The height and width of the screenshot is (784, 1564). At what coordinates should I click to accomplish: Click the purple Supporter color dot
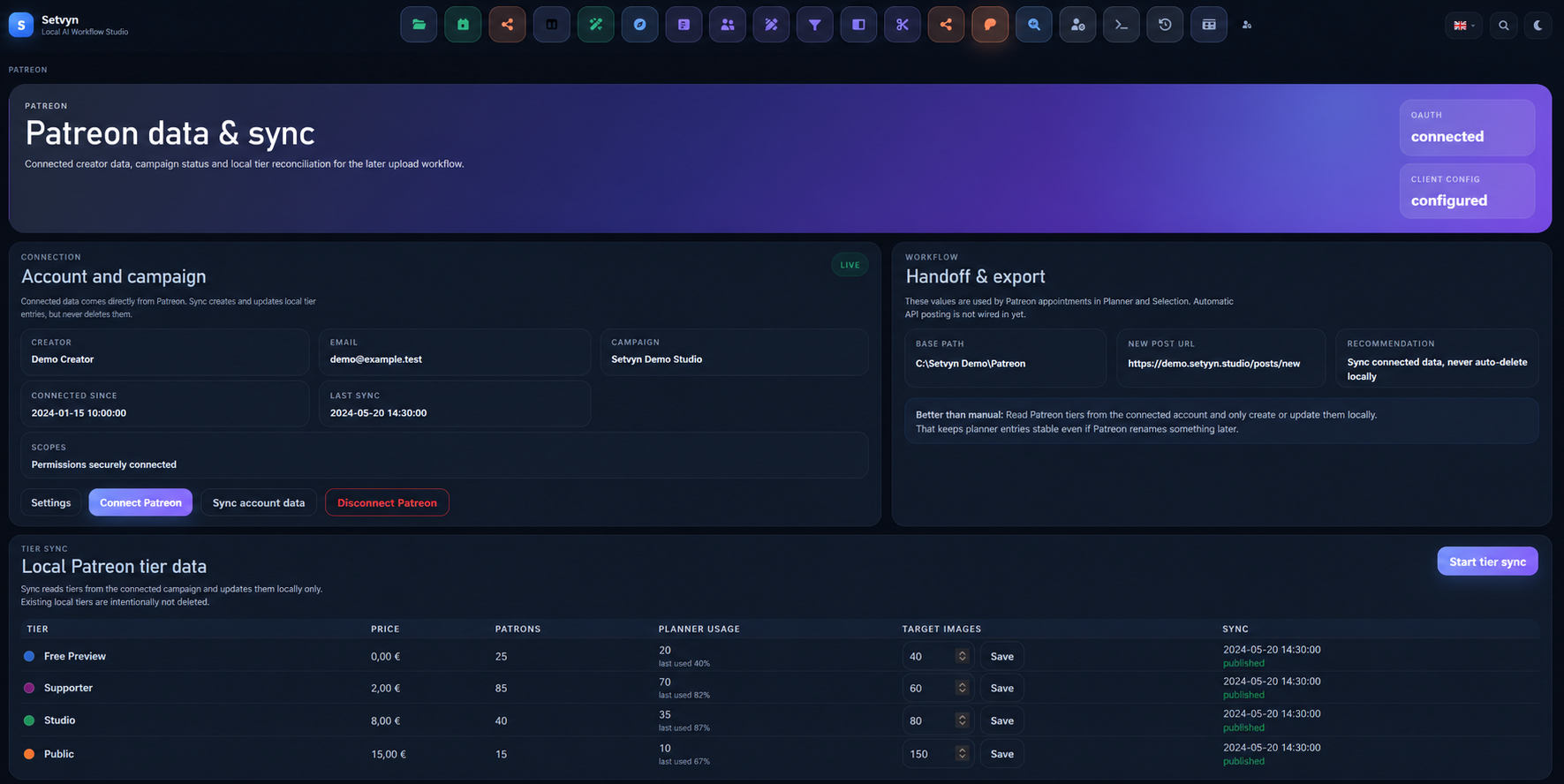click(x=29, y=688)
